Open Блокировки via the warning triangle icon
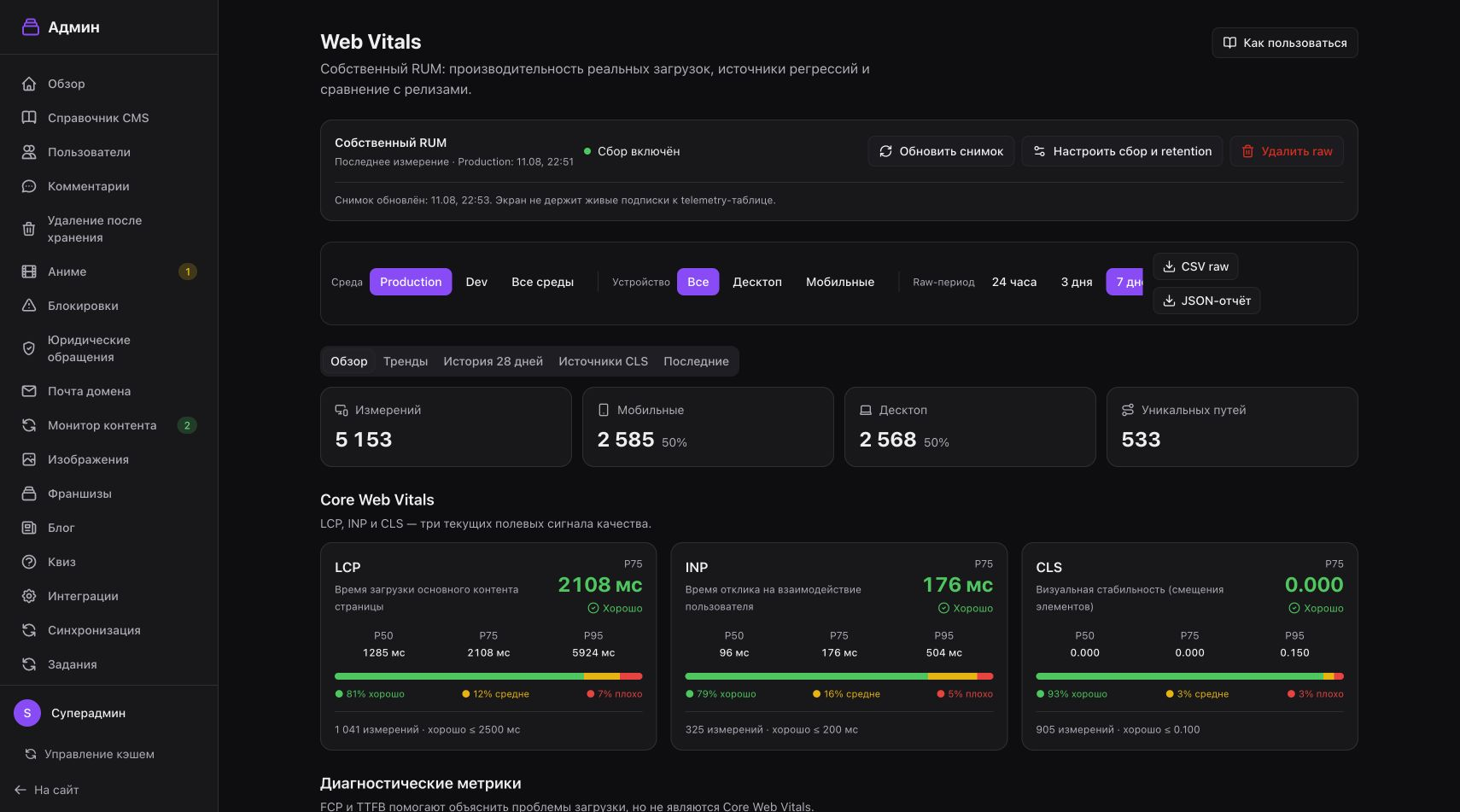Screen dimensions: 1460x812 tap(29, 306)
